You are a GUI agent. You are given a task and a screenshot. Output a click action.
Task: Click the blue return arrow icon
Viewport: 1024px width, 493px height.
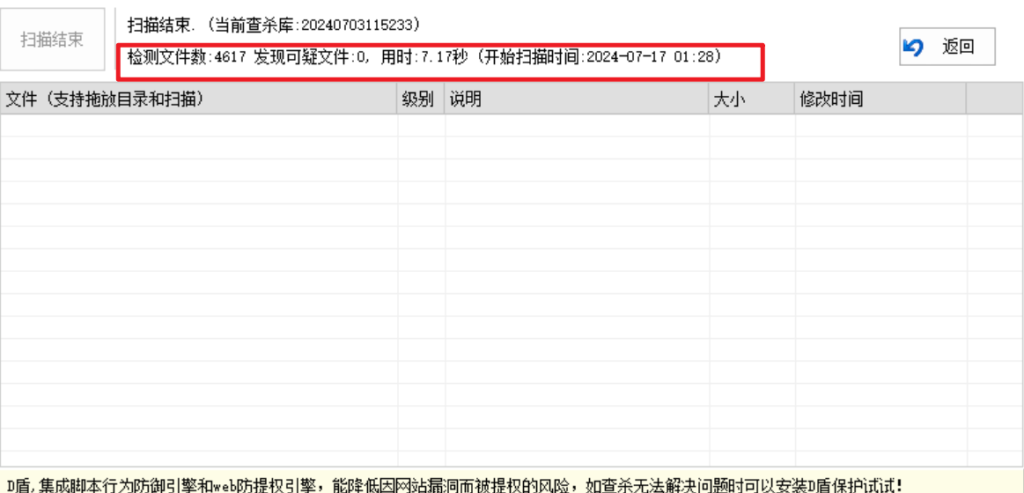click(913, 47)
